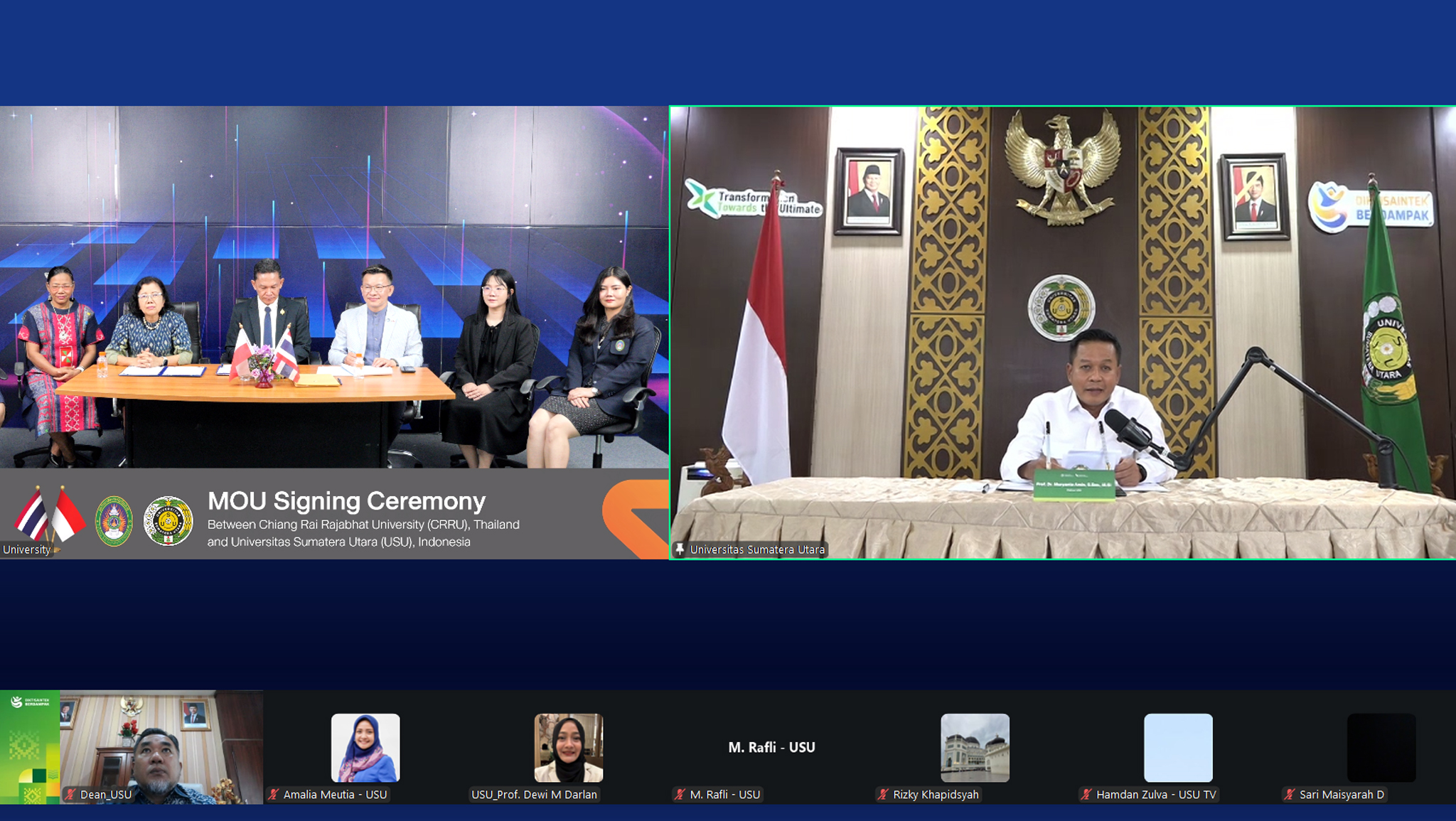Click the muted mic icon next to M. Rafli - USU label
The image size is (1456, 821).
(680, 795)
